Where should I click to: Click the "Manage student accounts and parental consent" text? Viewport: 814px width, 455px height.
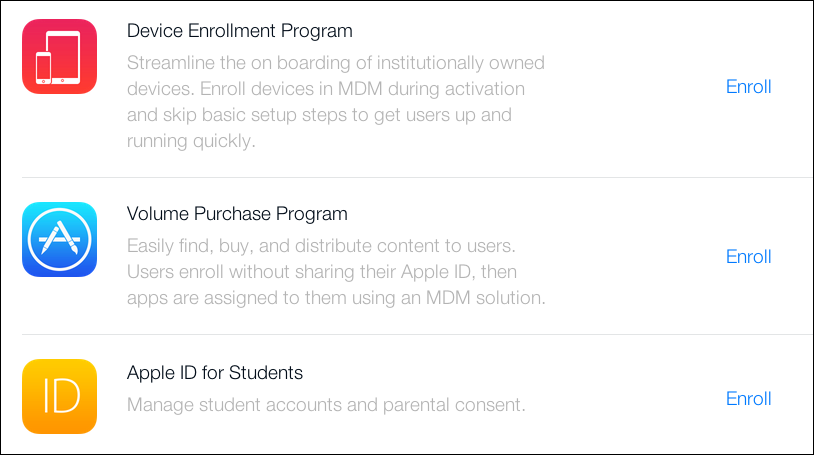click(x=326, y=405)
